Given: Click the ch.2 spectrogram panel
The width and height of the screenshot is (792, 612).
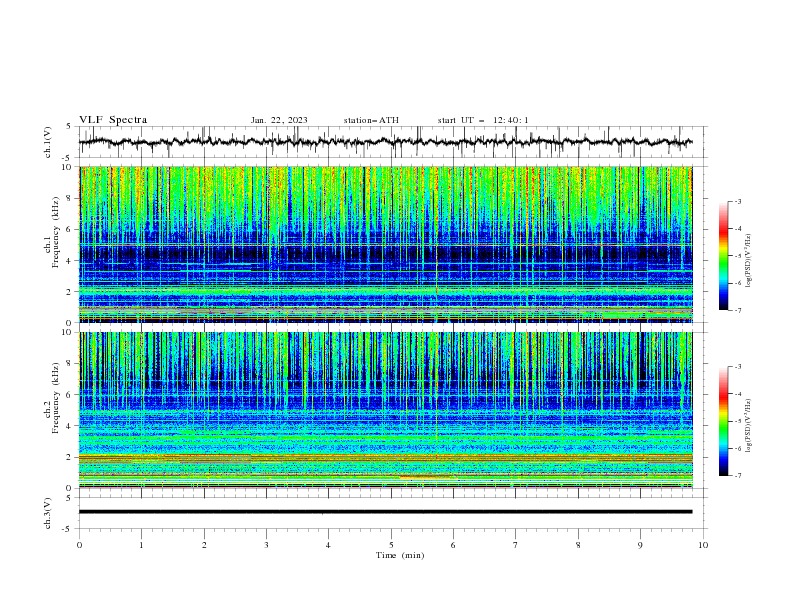Looking at the screenshot, I should (385, 410).
